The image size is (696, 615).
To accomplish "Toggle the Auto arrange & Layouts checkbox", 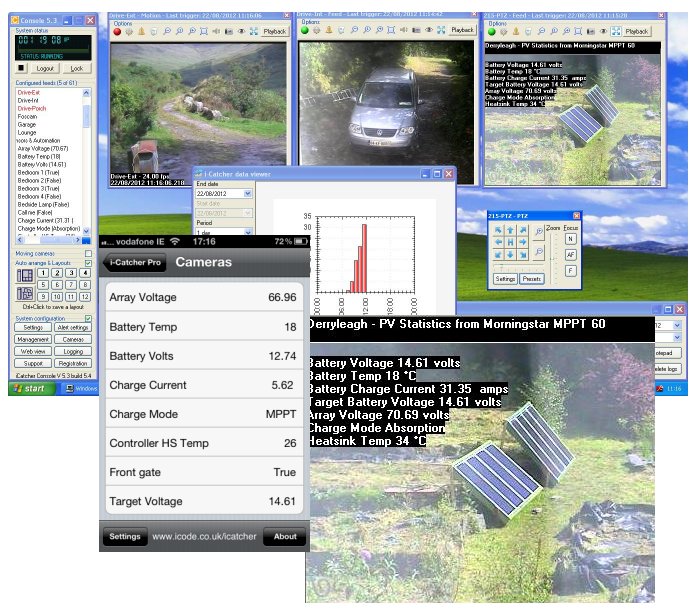I will [89, 263].
